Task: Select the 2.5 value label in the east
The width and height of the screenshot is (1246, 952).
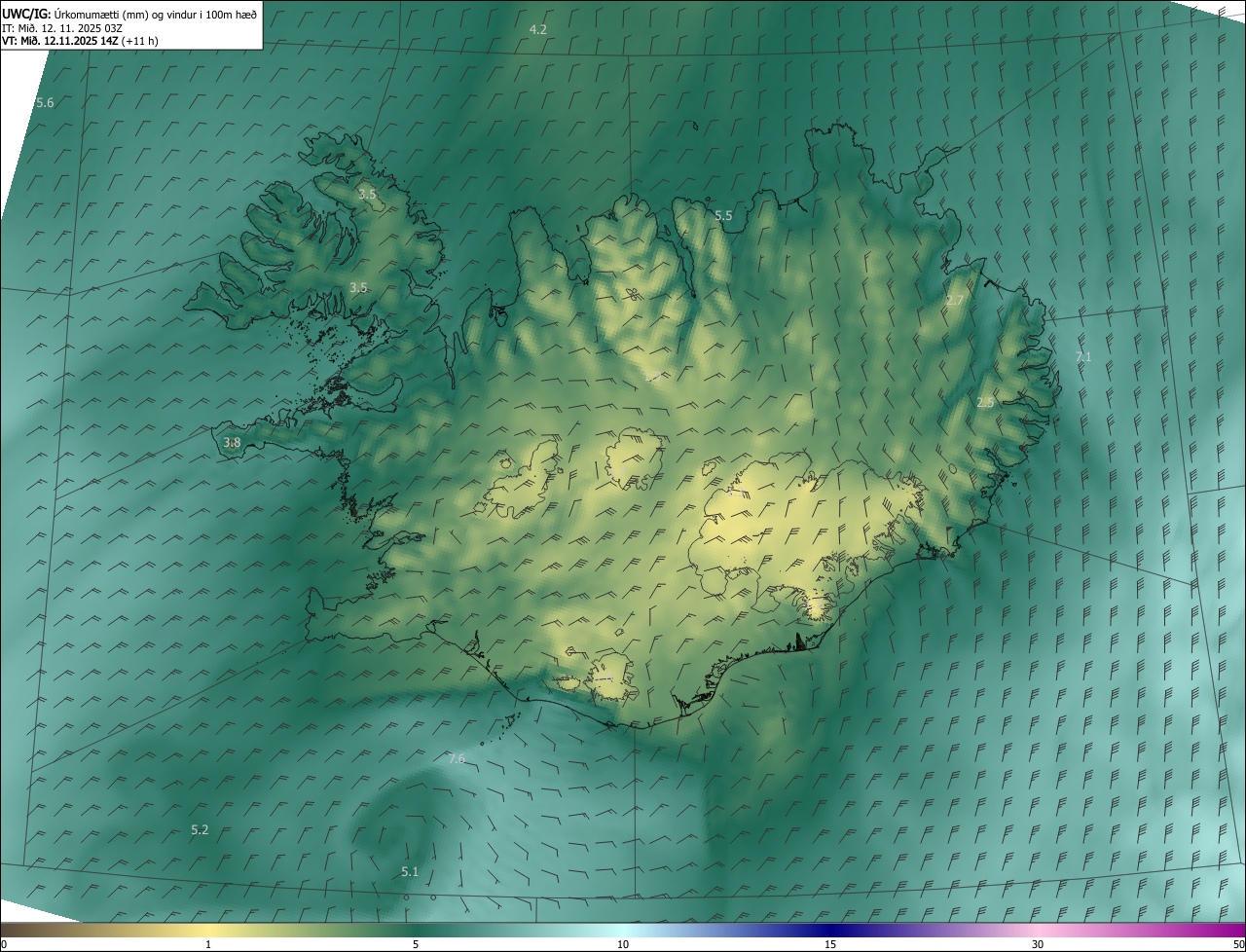Action: pyautogui.click(x=985, y=402)
